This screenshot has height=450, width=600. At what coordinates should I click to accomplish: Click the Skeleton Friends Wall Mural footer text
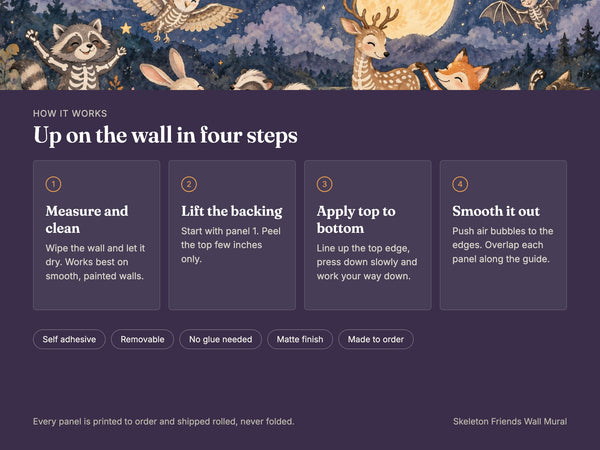510,422
